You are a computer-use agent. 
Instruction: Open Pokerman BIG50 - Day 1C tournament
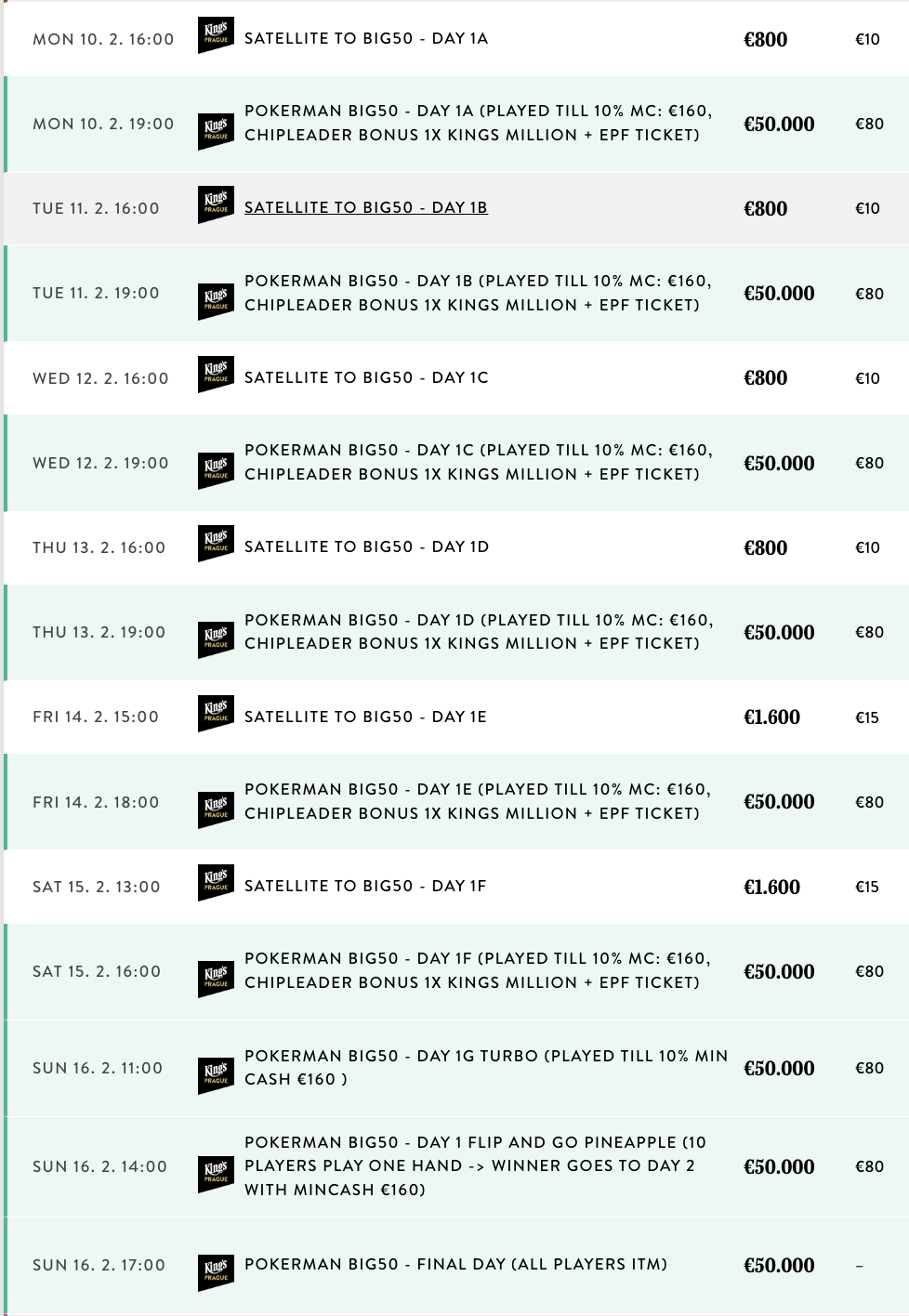point(479,462)
